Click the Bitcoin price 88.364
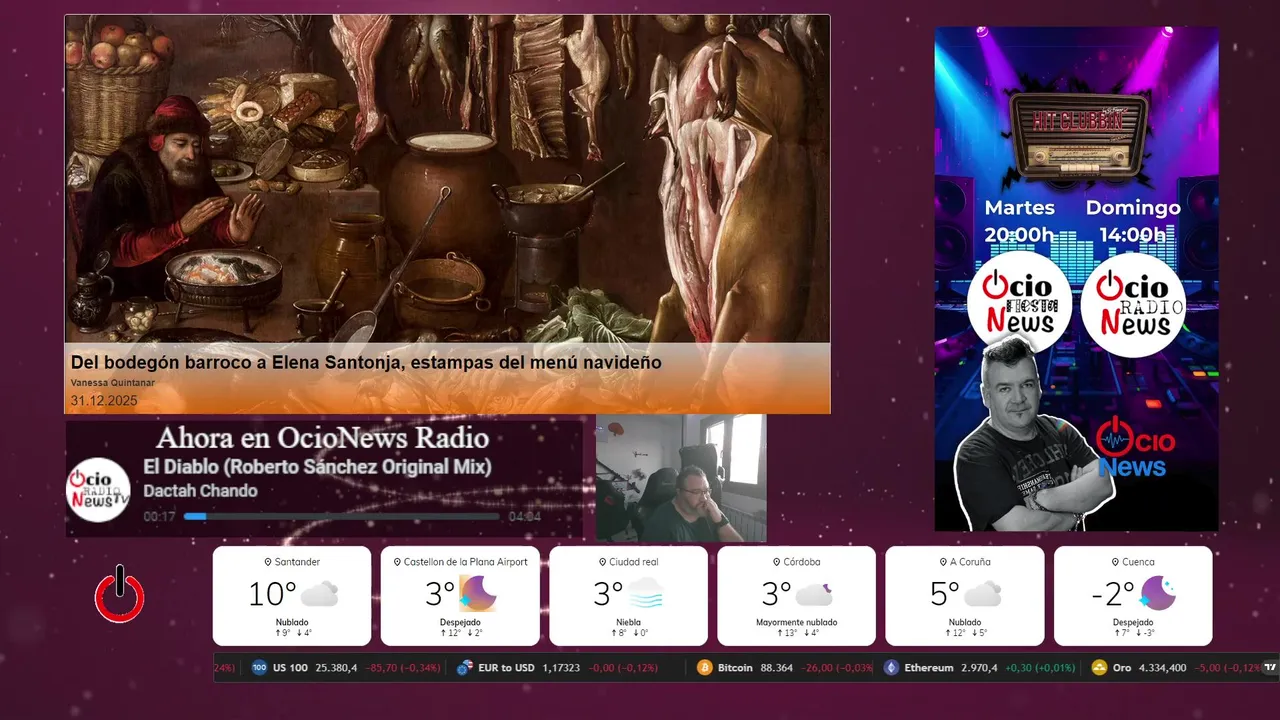1280x720 pixels. pos(777,667)
